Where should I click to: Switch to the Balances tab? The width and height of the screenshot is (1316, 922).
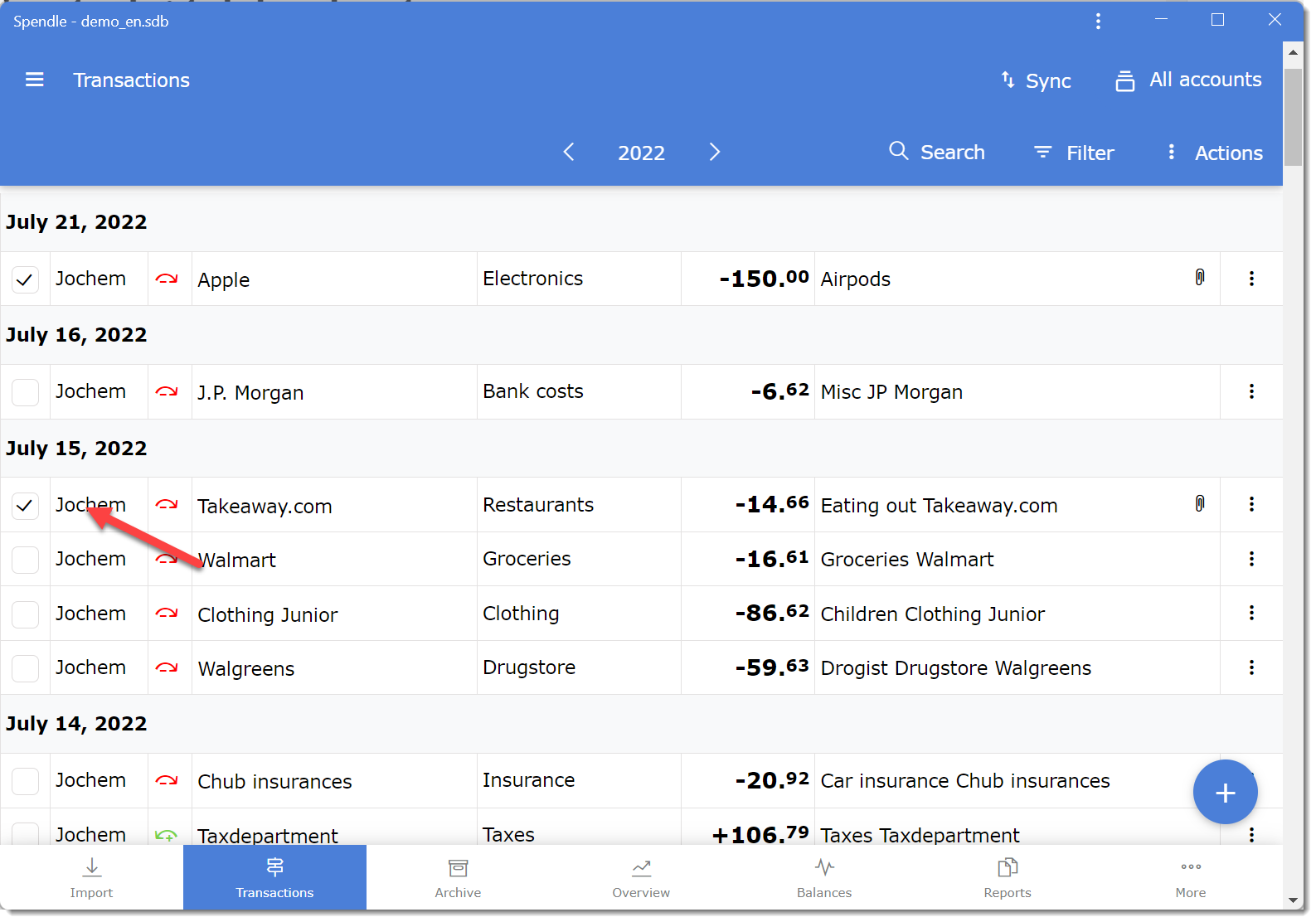pos(824,878)
